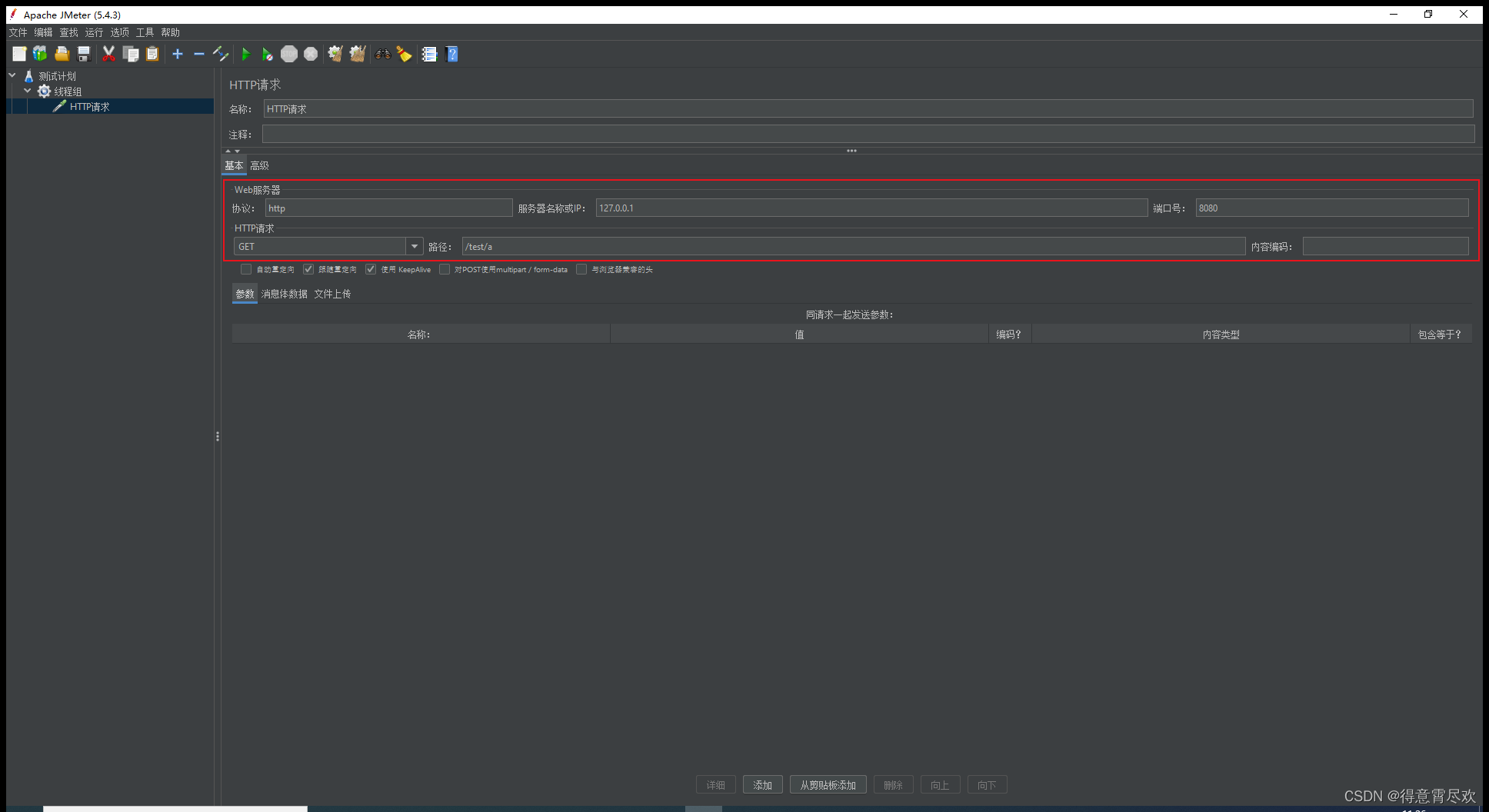
Task: Click the Paste clipboard icon
Action: point(152,54)
